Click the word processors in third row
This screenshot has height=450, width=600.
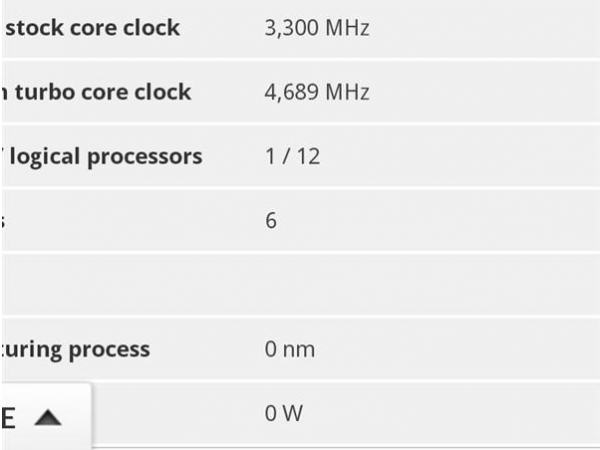point(145,158)
